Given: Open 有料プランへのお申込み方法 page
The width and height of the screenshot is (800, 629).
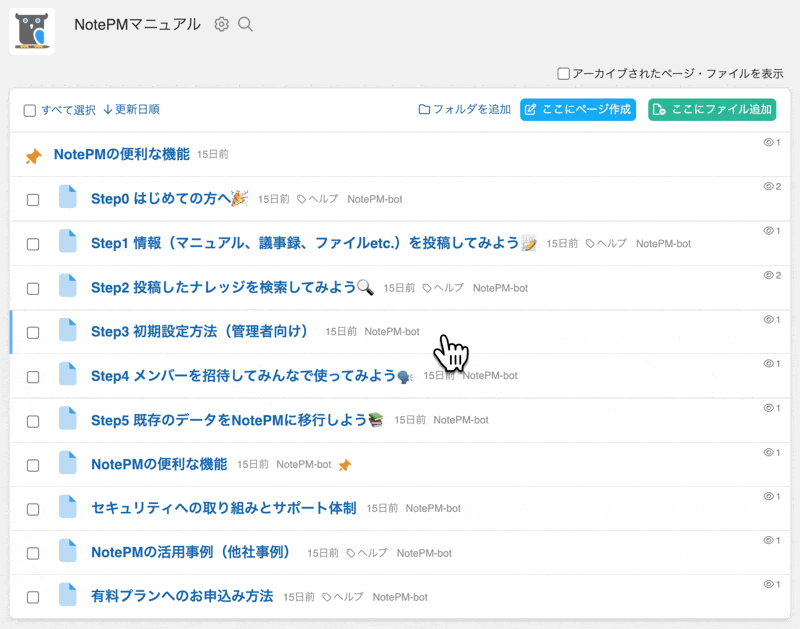Looking at the screenshot, I should [x=182, y=596].
